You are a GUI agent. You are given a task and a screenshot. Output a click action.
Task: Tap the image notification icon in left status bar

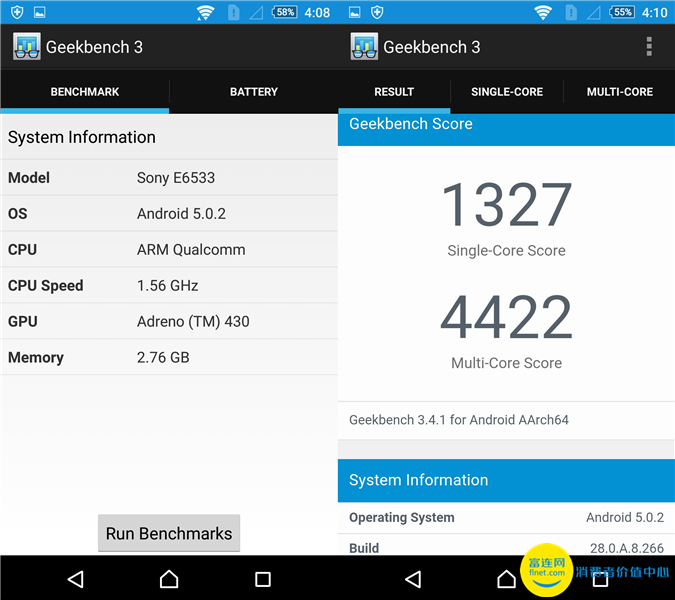tap(40, 12)
